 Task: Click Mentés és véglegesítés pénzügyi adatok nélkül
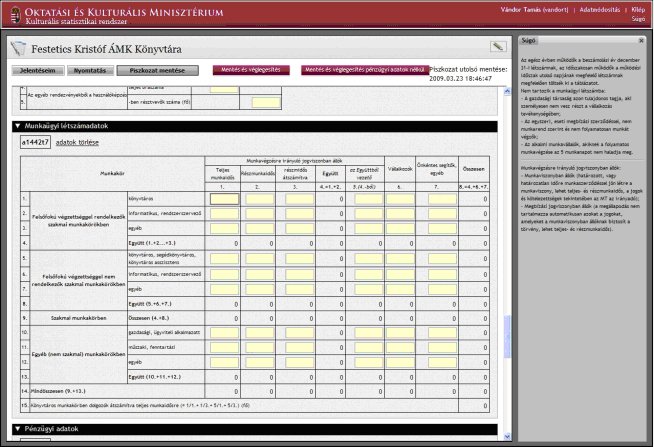click(x=365, y=70)
